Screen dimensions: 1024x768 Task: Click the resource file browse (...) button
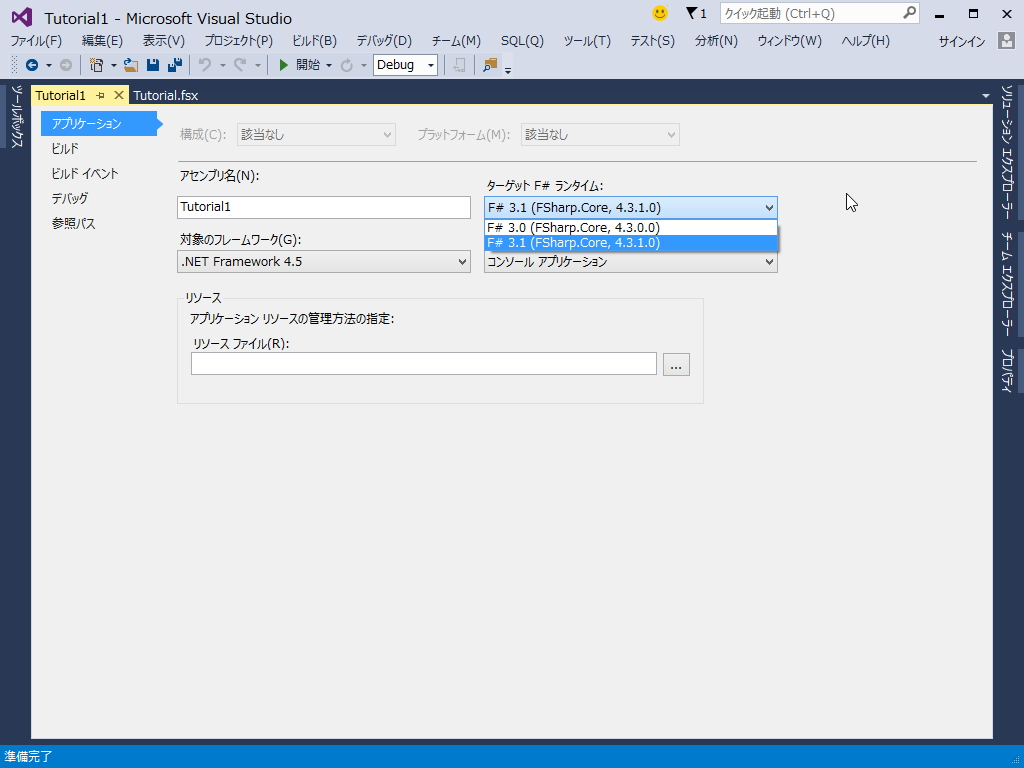point(676,364)
